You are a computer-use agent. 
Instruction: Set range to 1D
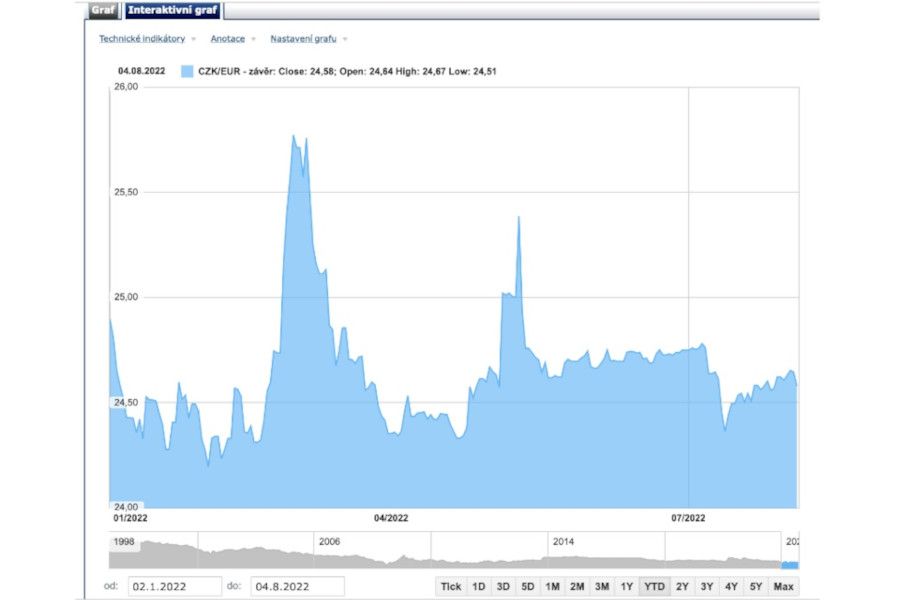[479, 587]
